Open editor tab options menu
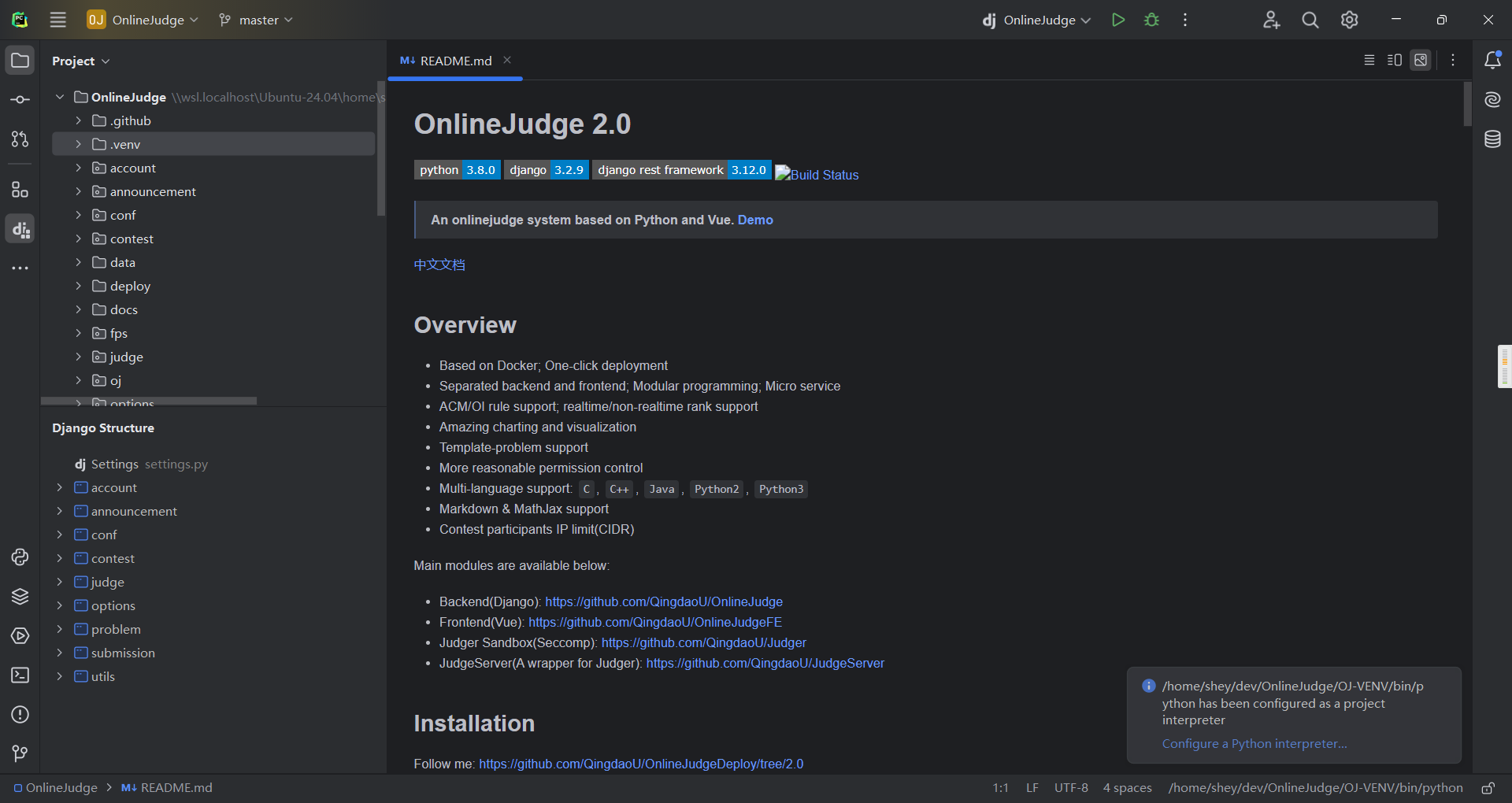 [1453, 61]
